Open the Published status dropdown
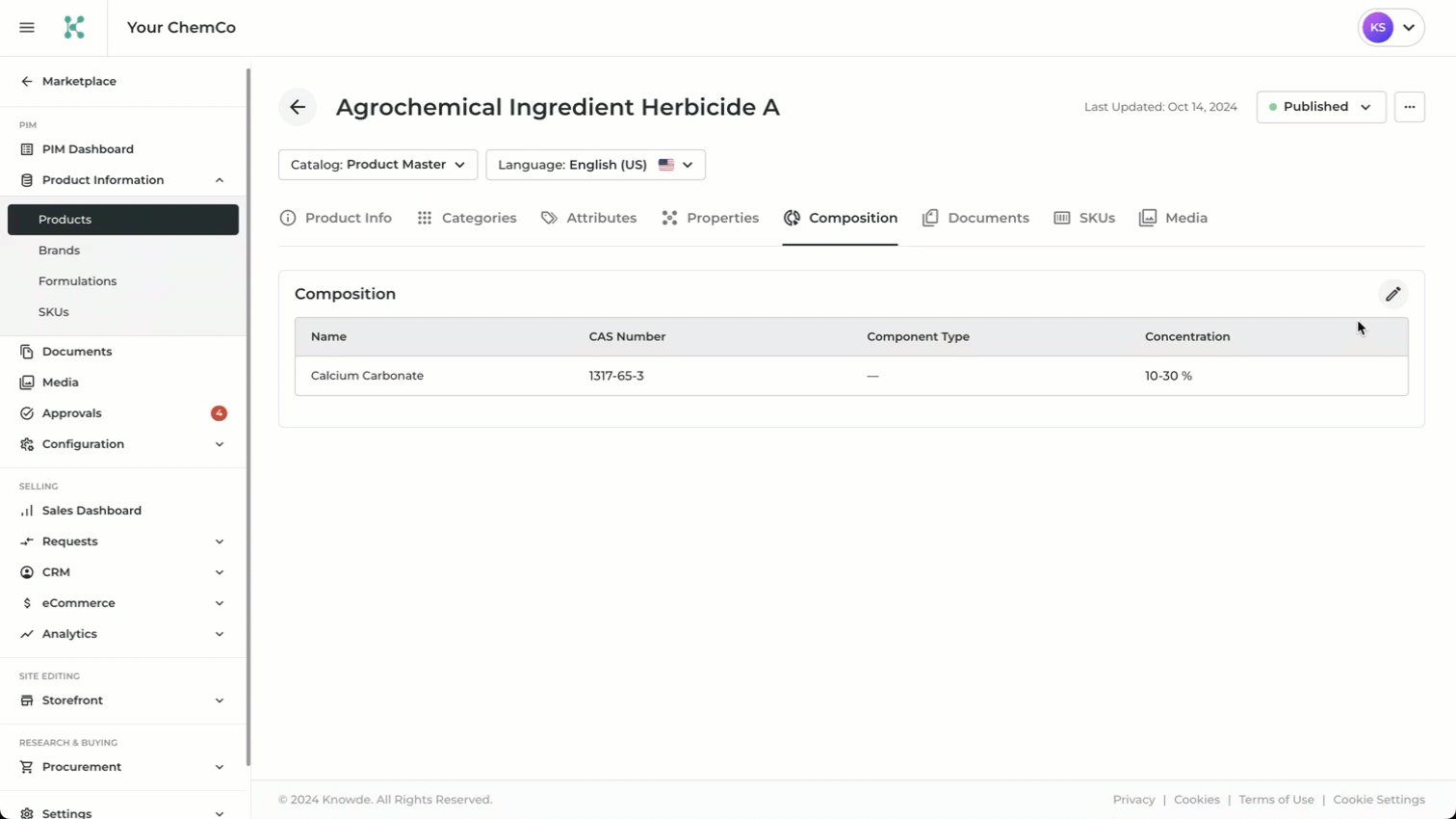 click(1320, 107)
